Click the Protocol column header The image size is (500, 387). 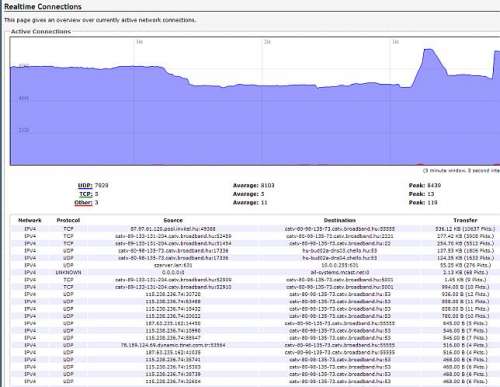point(68,220)
